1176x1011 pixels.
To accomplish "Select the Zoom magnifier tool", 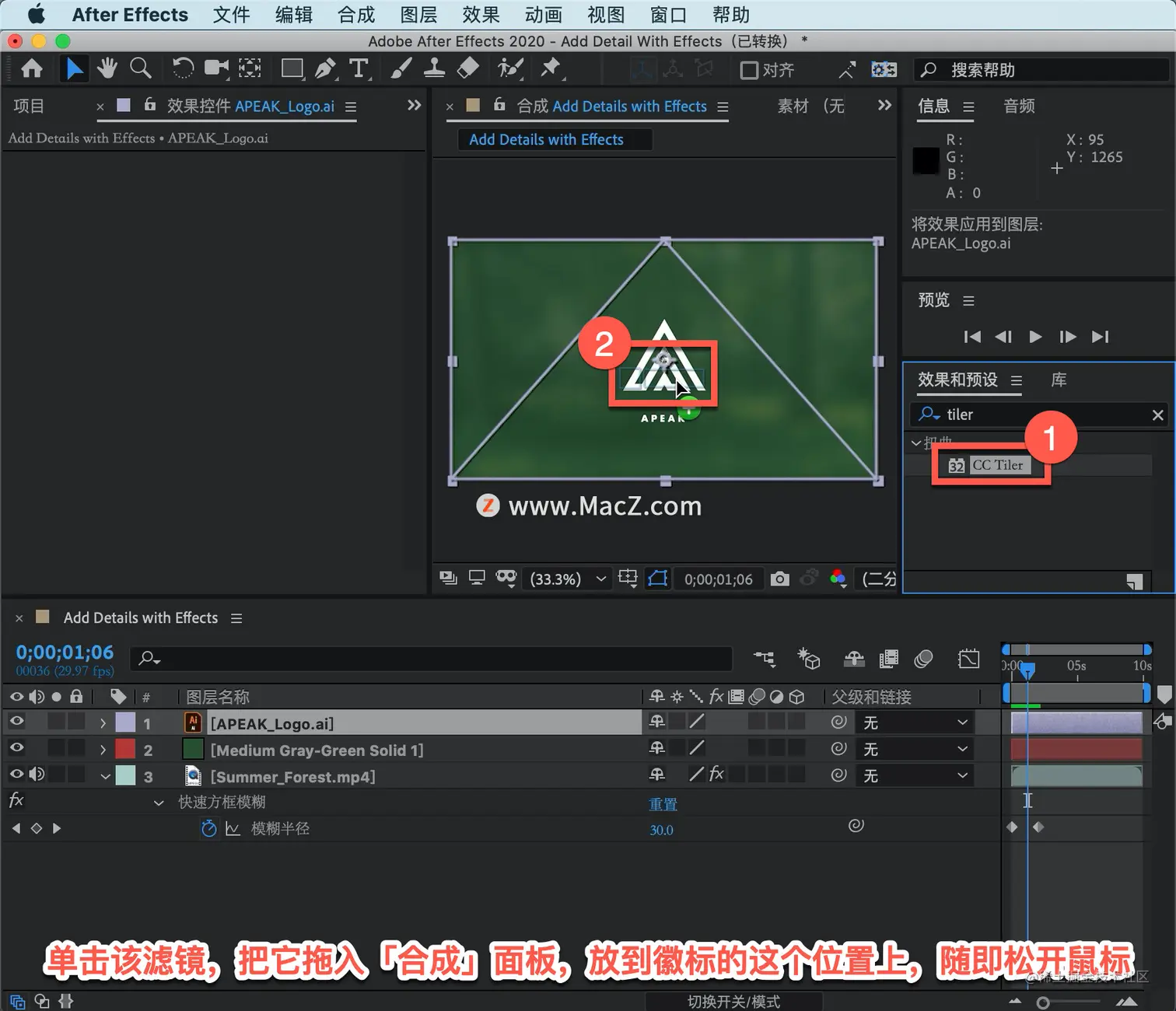I will point(140,69).
